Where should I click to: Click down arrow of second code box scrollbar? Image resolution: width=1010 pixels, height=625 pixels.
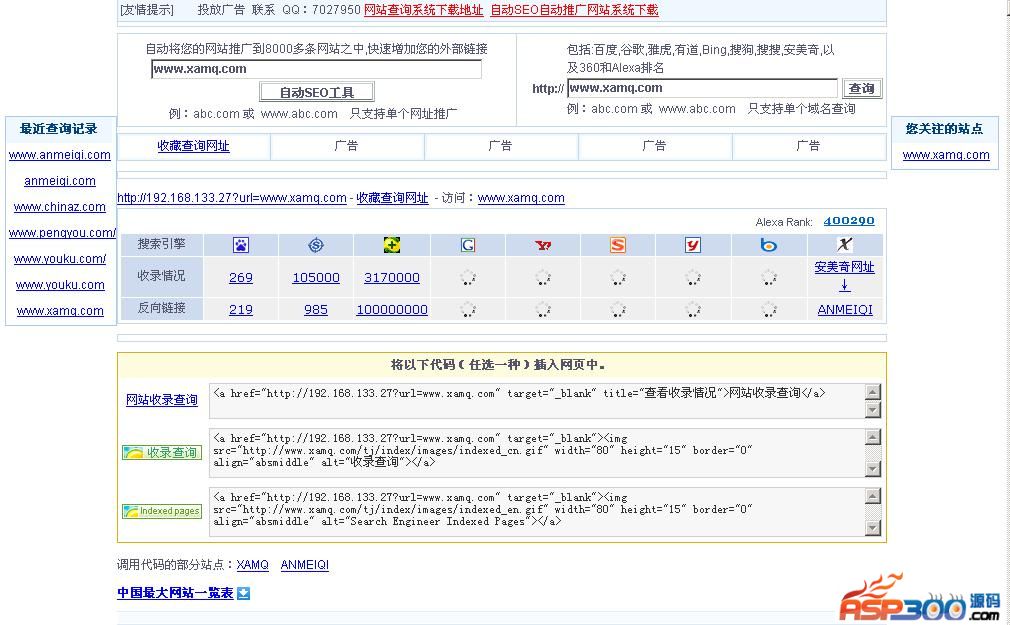coord(873,469)
